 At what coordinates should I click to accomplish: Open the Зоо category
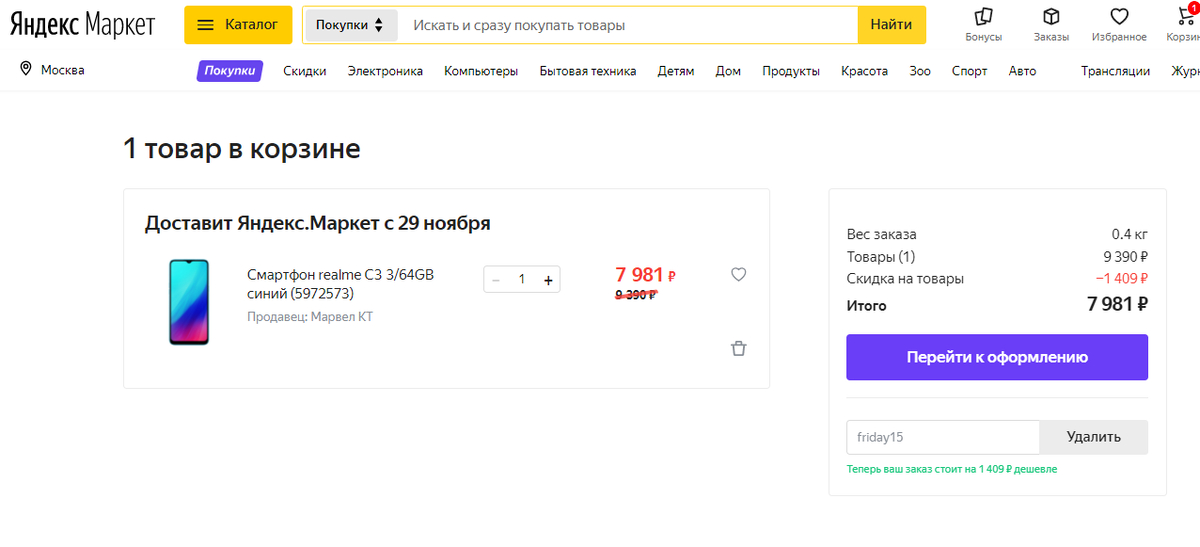(920, 71)
